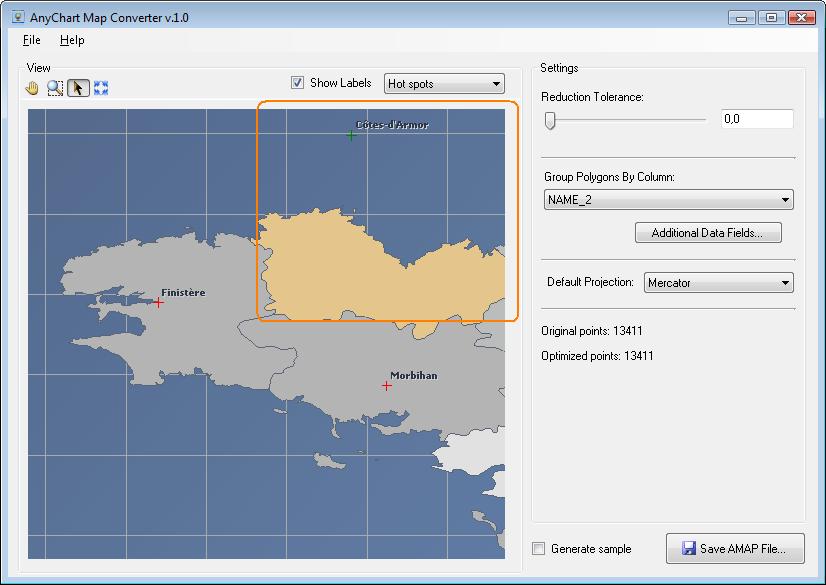
Task: Uncheck the Show Labels checkbox
Action: coord(297,83)
